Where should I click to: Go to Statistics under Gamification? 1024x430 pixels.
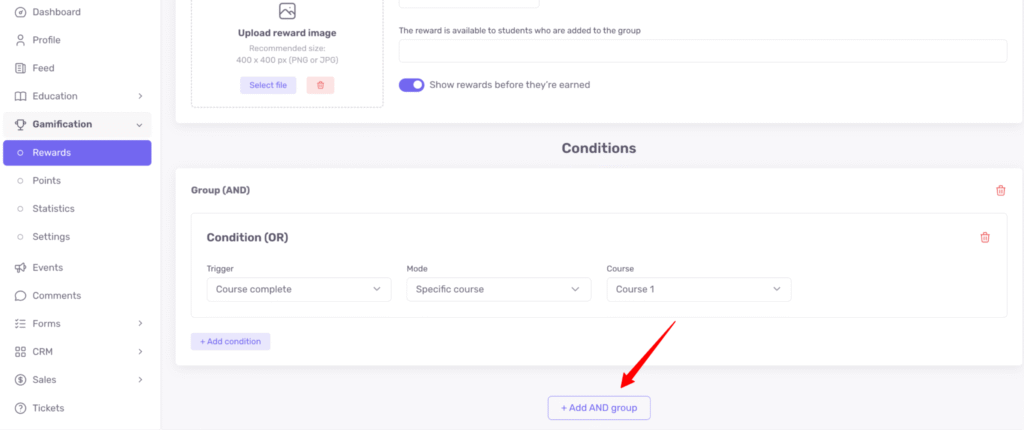click(x=53, y=209)
